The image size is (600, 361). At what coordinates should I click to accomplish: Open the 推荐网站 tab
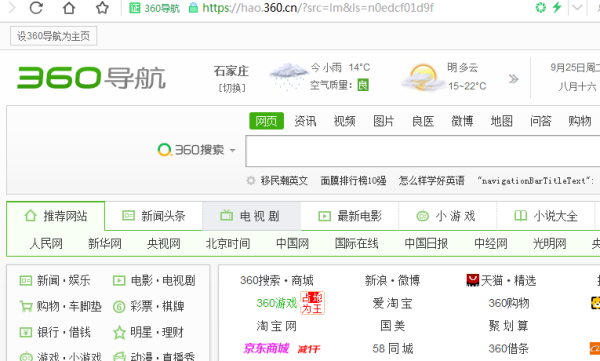click(x=55, y=216)
